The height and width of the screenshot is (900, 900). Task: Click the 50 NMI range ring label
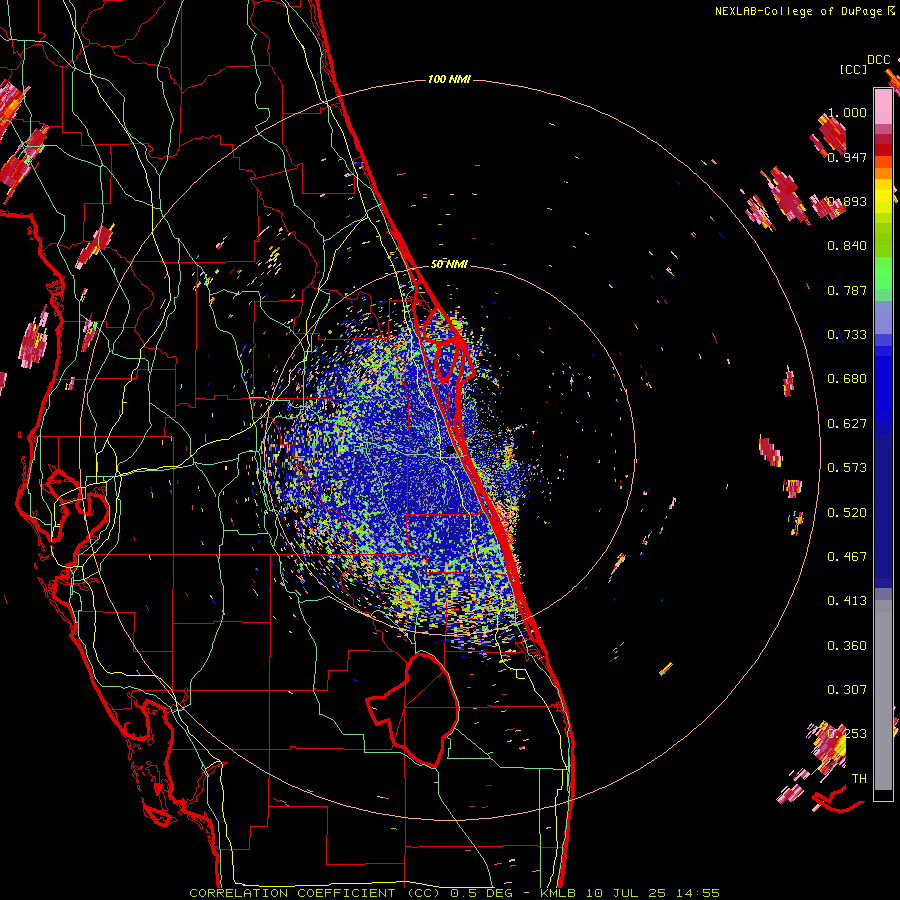[x=449, y=265]
